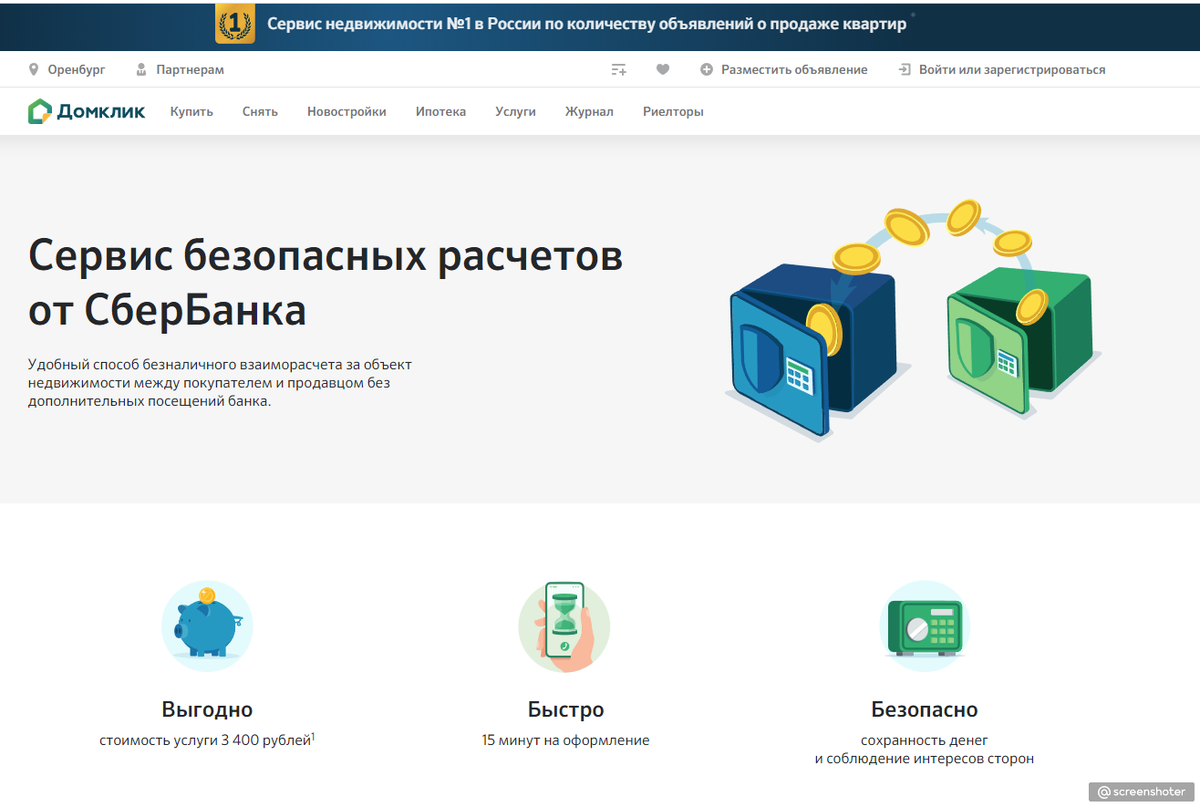Click text стоимость услуги 3 400 рублей

pos(205,741)
